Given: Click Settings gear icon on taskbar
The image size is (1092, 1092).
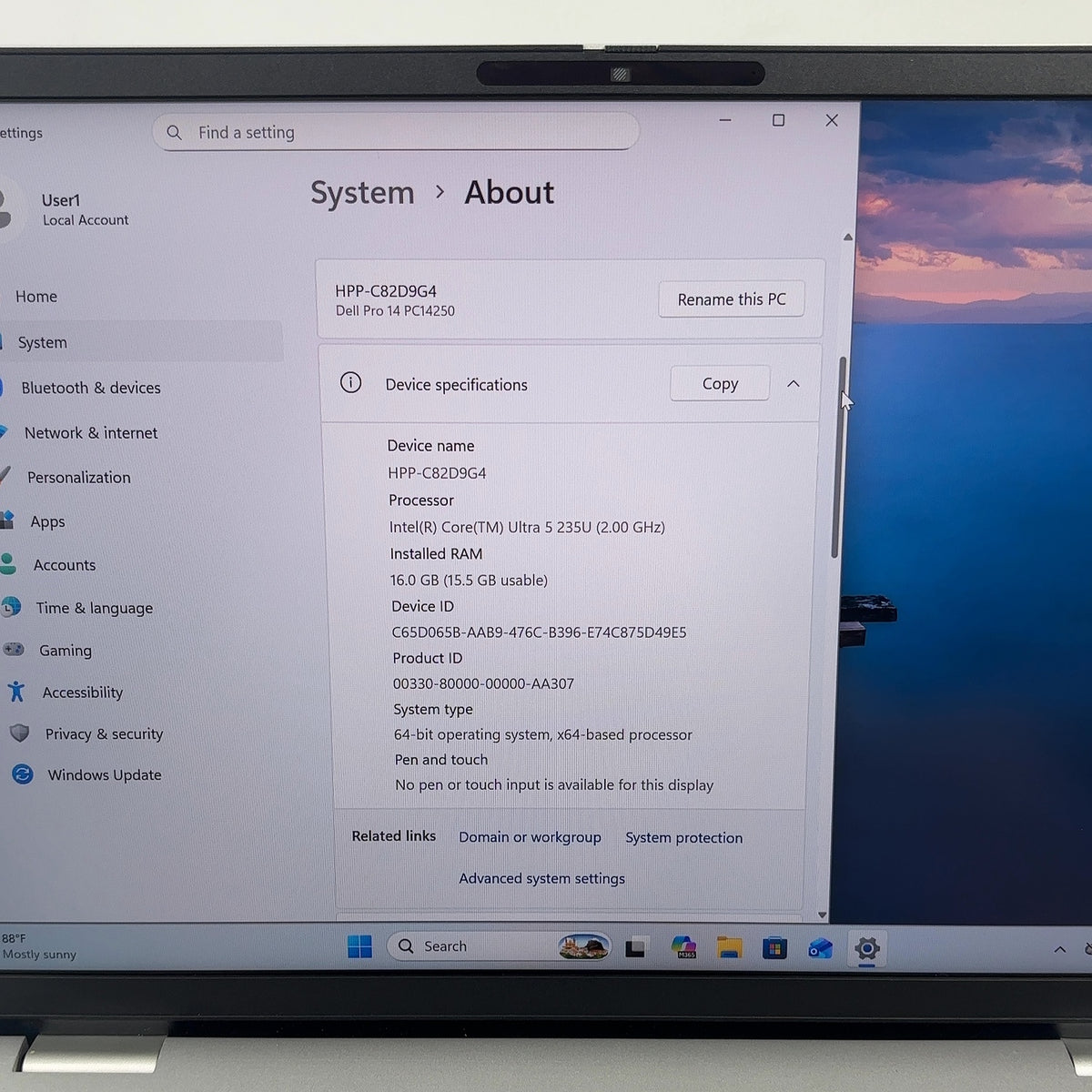Looking at the screenshot, I should (x=866, y=949).
